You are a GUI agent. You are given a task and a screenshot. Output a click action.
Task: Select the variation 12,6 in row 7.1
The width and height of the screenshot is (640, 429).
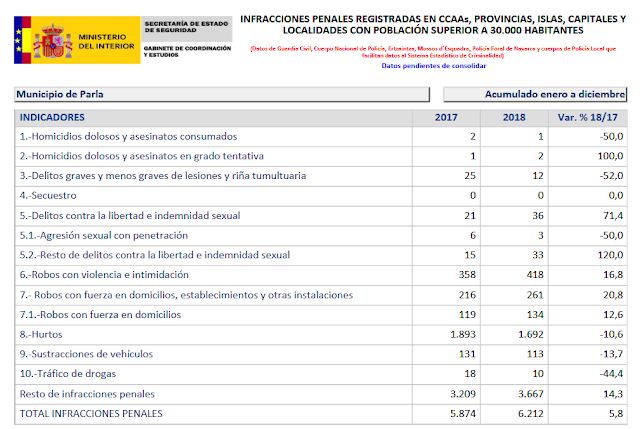(613, 315)
